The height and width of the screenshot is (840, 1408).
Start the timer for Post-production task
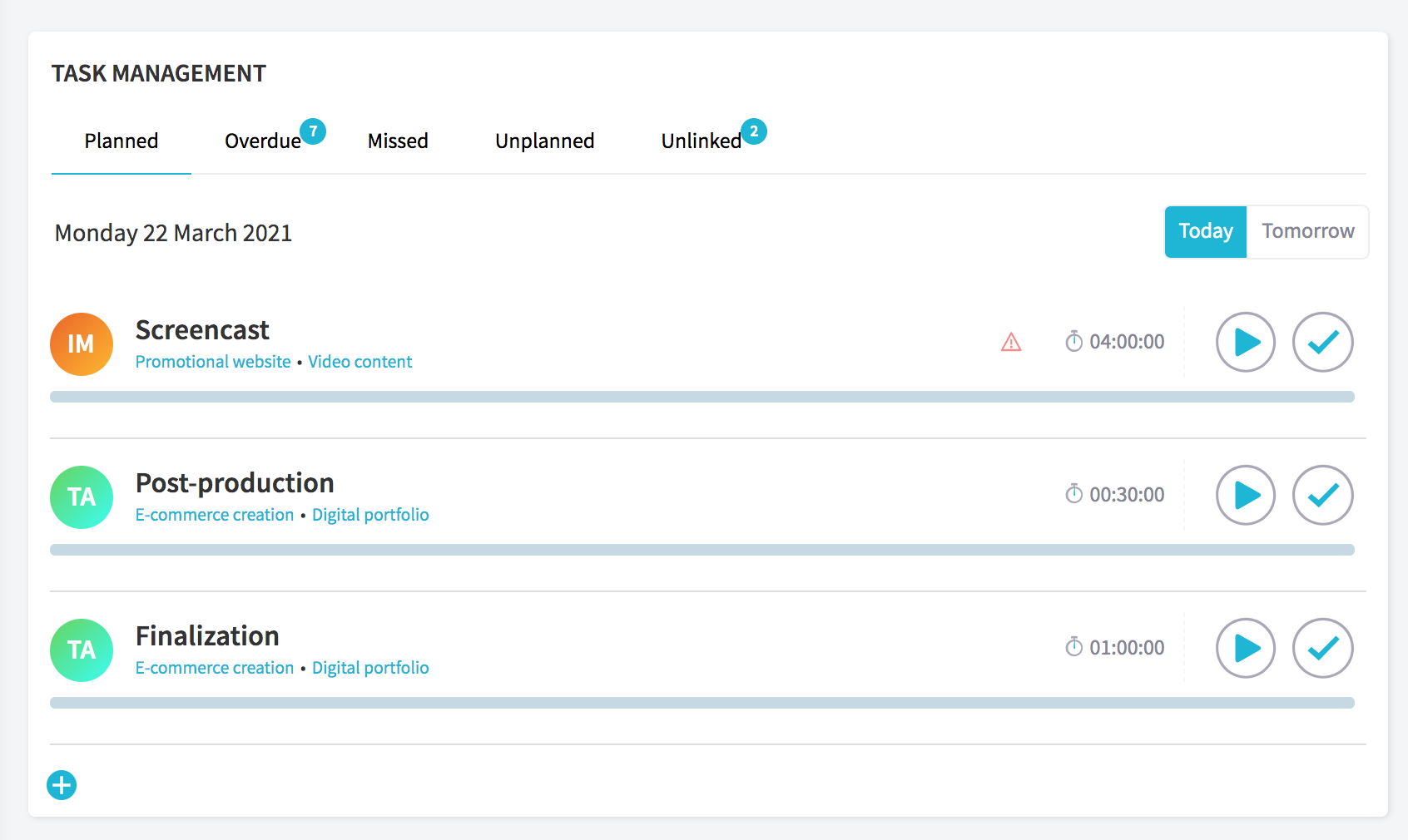pos(1246,495)
